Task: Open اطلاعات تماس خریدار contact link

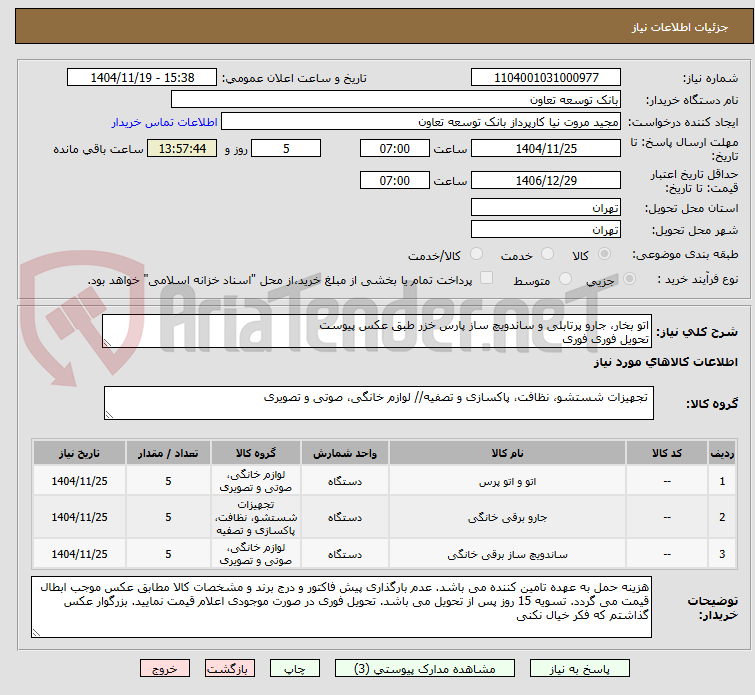Action: click(165, 122)
